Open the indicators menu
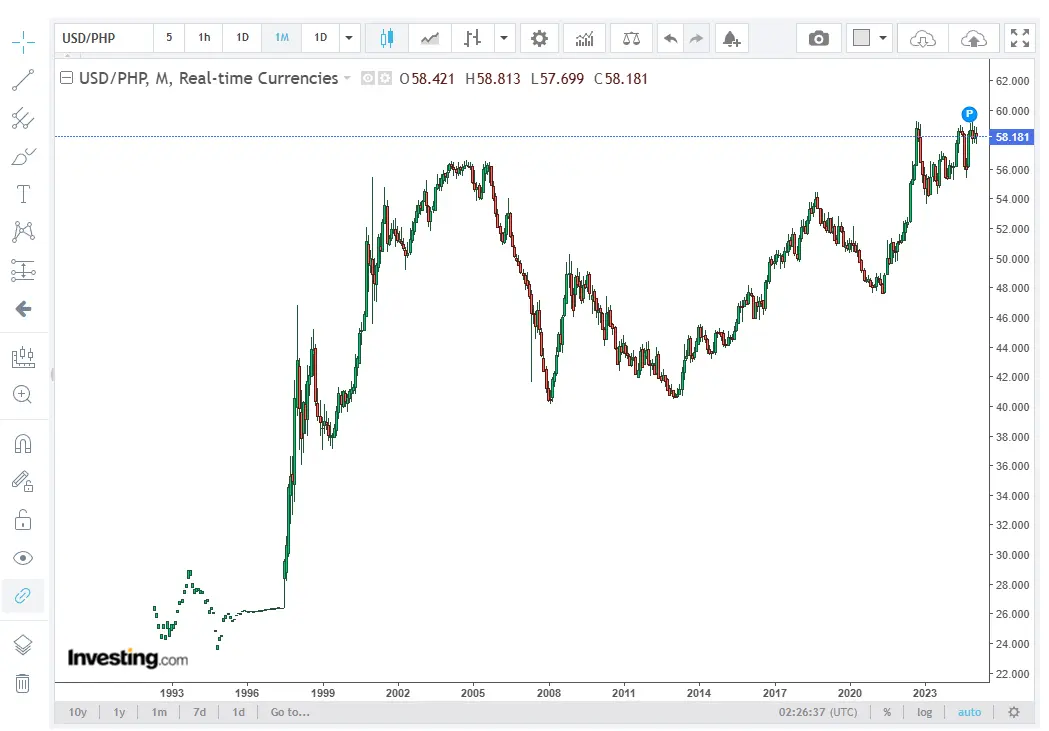This screenshot has height=731, width=1049. click(585, 38)
